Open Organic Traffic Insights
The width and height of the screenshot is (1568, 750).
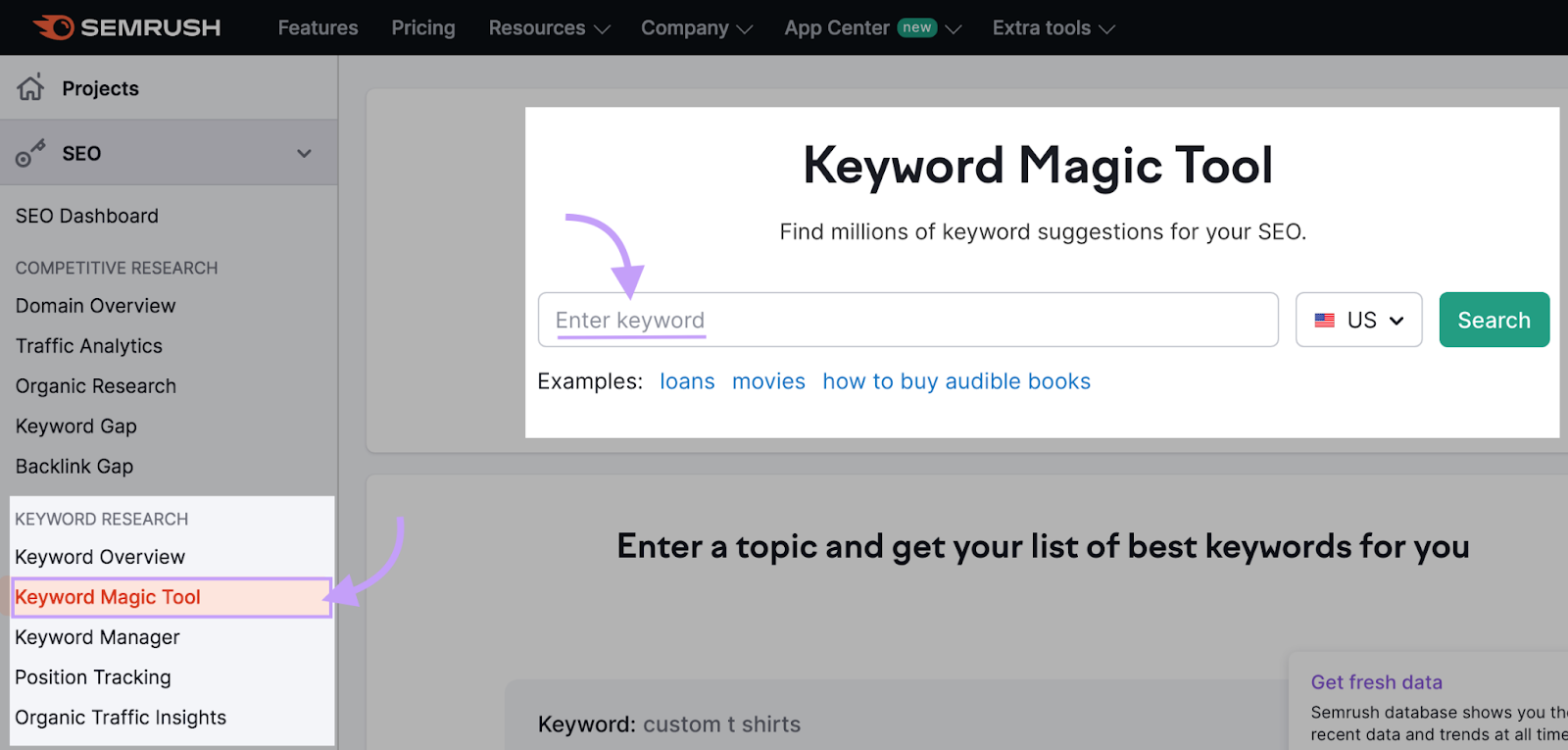121,718
